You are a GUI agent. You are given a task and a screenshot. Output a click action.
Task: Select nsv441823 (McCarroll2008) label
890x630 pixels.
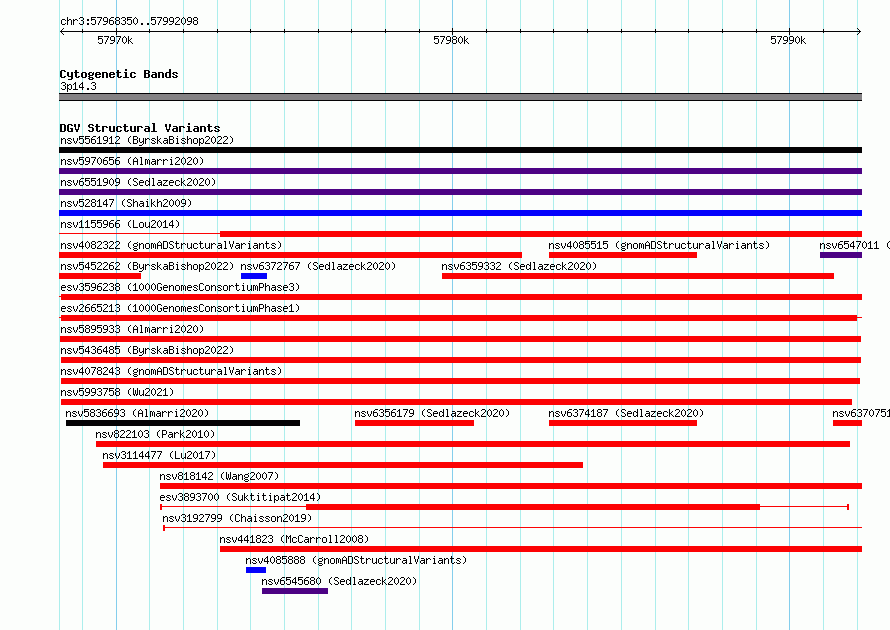coord(294,539)
